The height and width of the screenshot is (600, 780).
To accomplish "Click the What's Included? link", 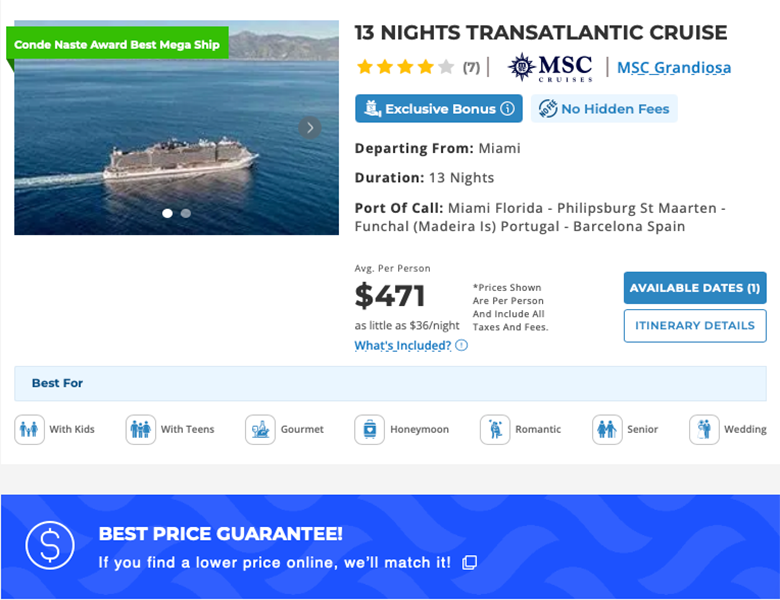I will coord(402,346).
